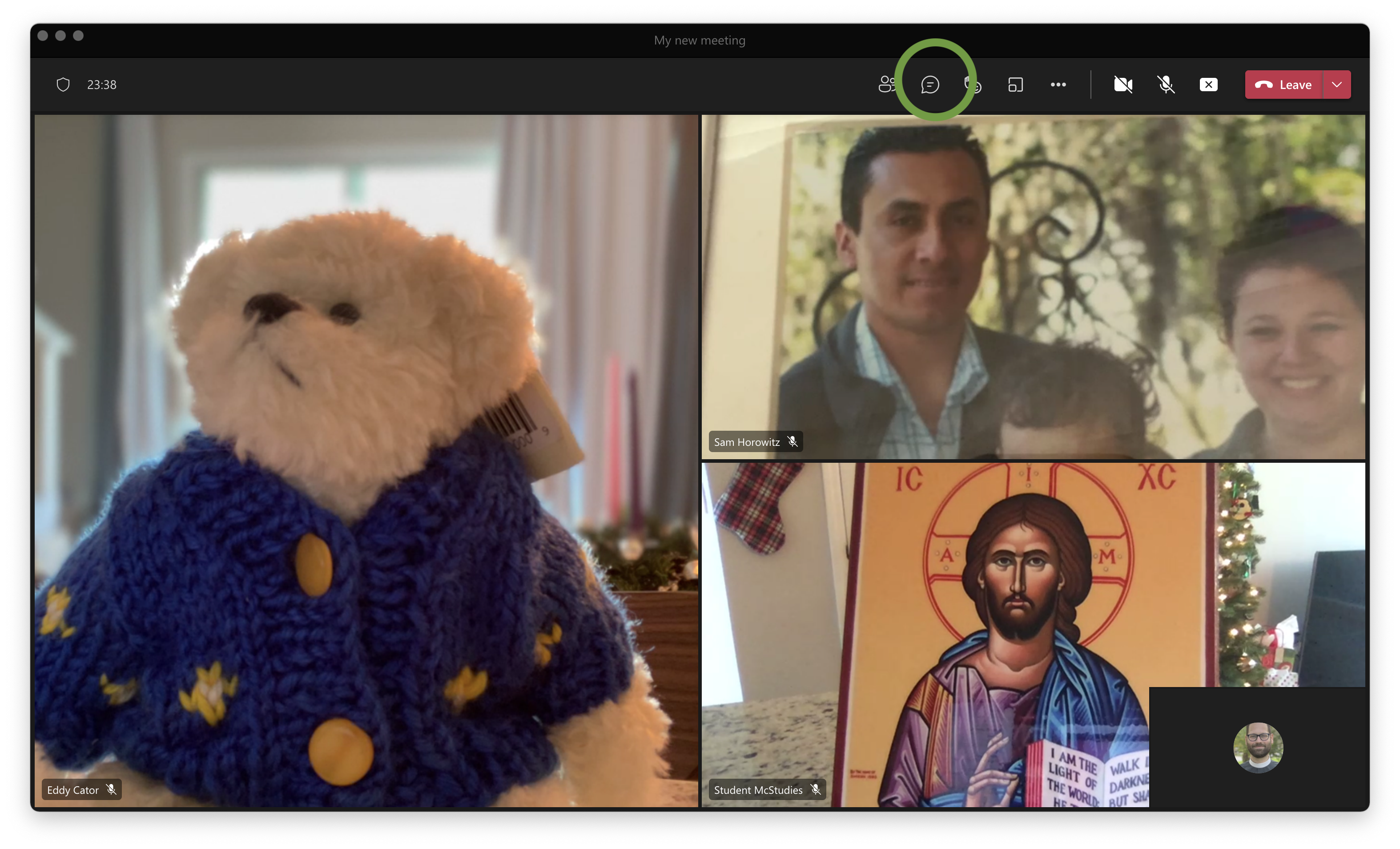Open the participants panel icon
The image size is (1400, 849).
point(886,84)
